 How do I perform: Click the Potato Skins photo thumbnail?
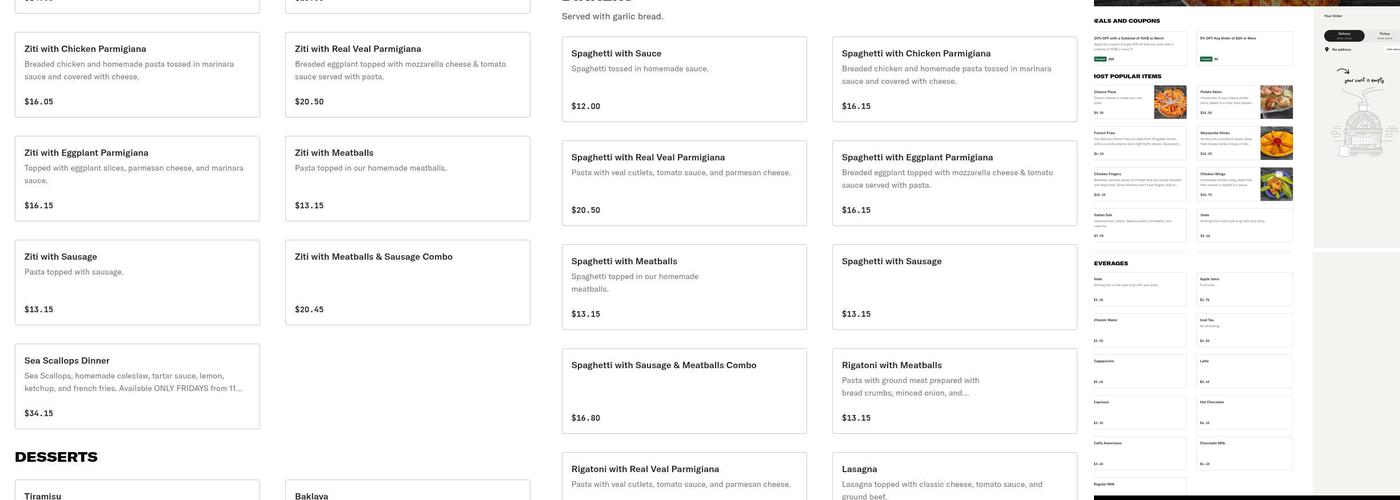[x=1276, y=102]
